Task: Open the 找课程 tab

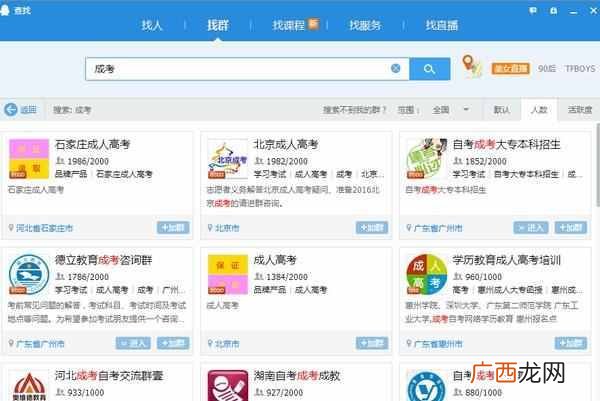Action: 289,25
